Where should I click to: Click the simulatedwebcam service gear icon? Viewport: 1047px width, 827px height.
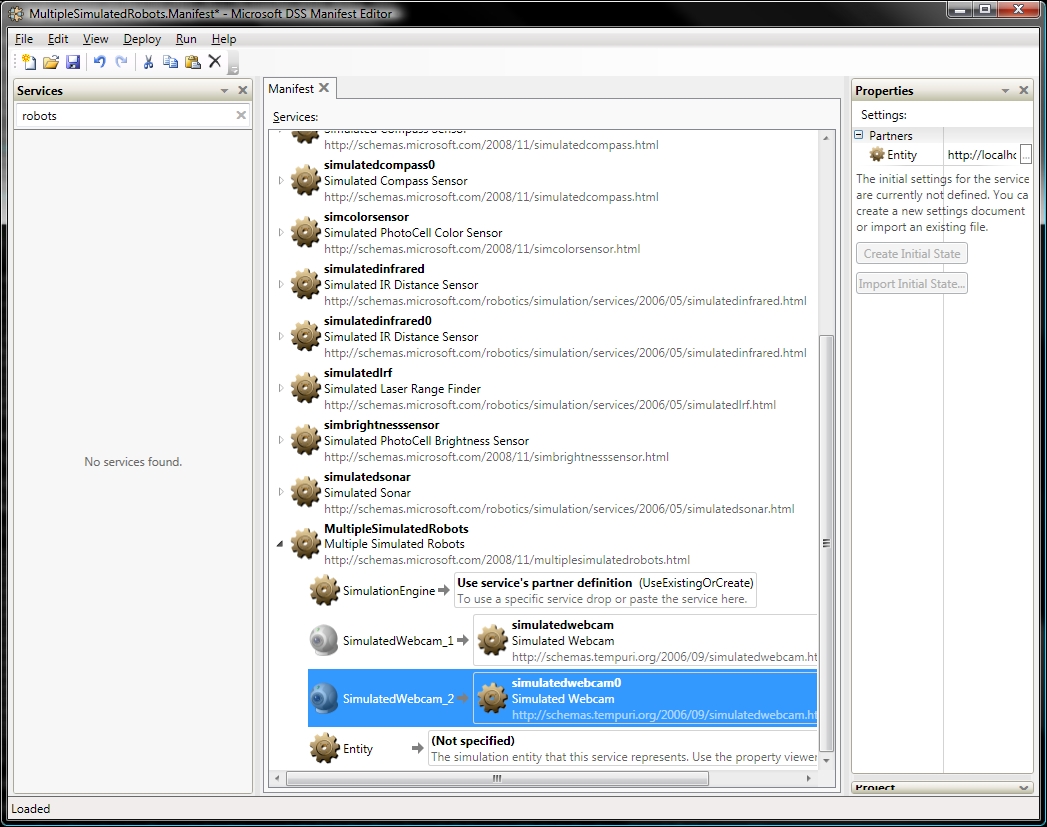click(x=493, y=641)
